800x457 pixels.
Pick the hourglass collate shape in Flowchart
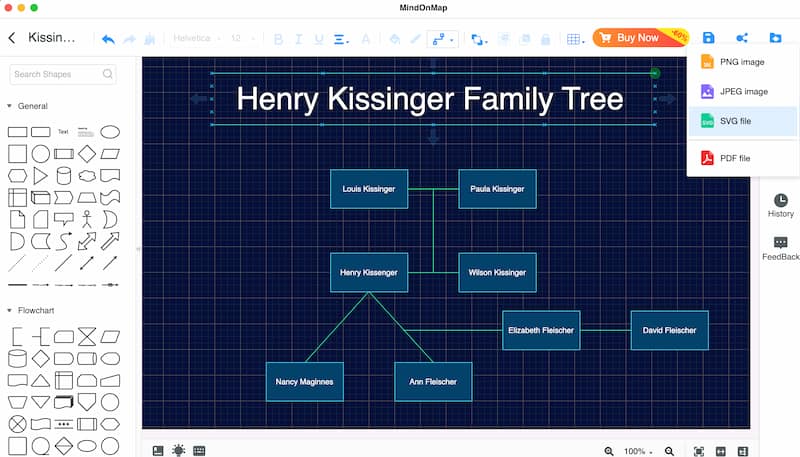tap(87, 337)
